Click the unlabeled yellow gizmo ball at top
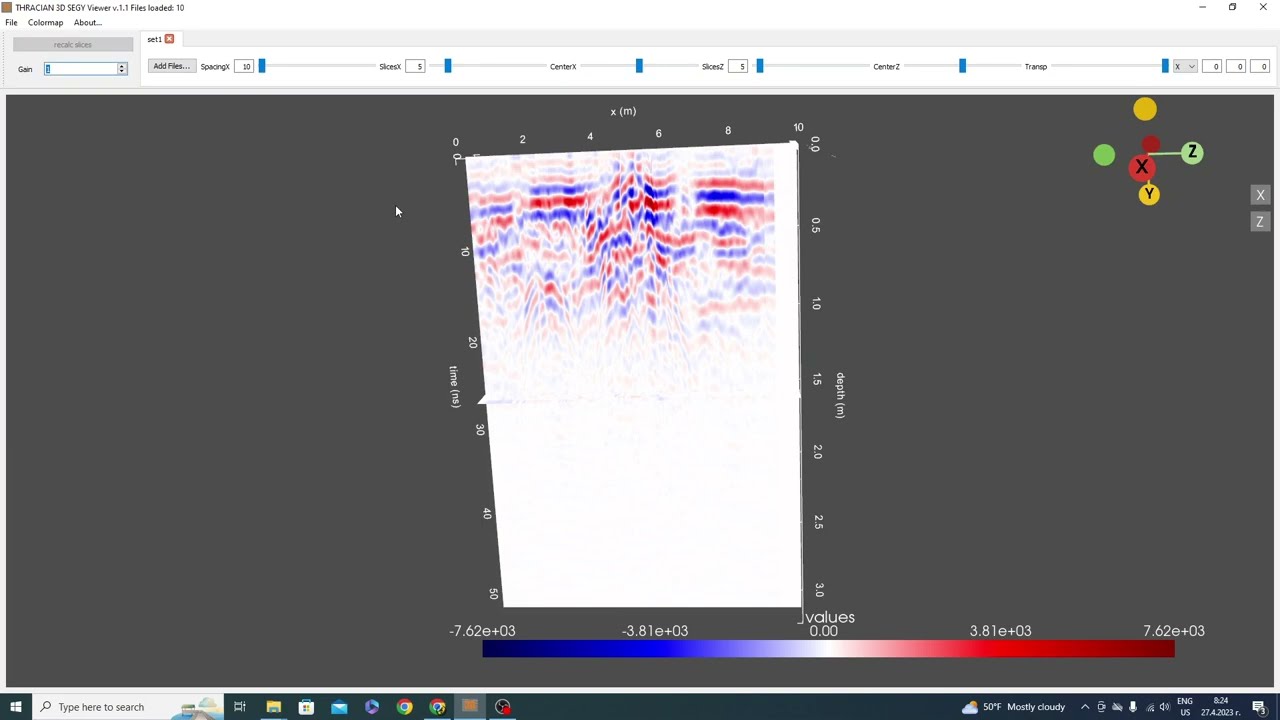 pos(1145,109)
